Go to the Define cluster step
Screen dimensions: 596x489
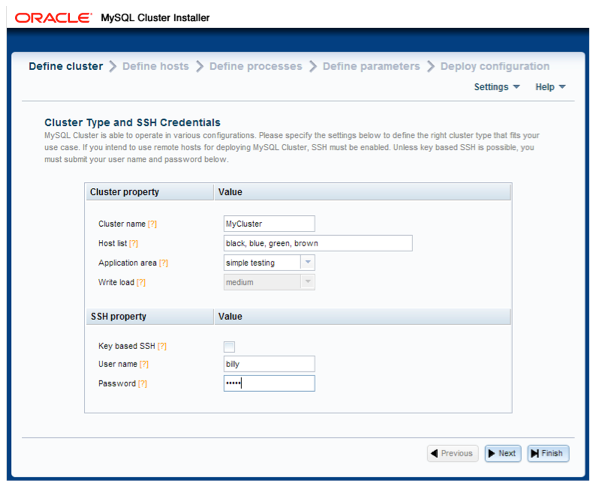[66, 66]
